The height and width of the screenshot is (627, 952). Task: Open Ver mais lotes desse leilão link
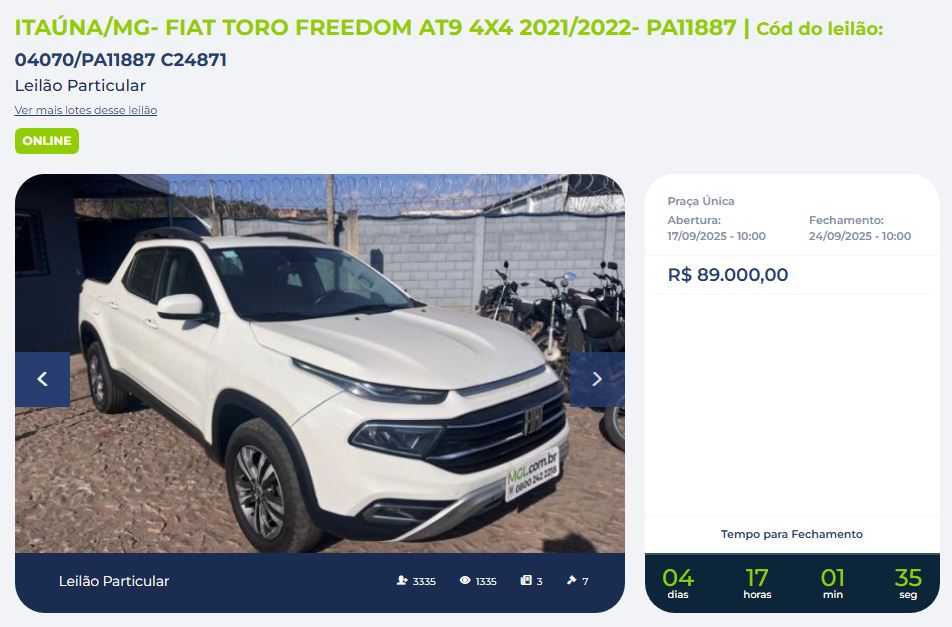pyautogui.click(x=86, y=110)
